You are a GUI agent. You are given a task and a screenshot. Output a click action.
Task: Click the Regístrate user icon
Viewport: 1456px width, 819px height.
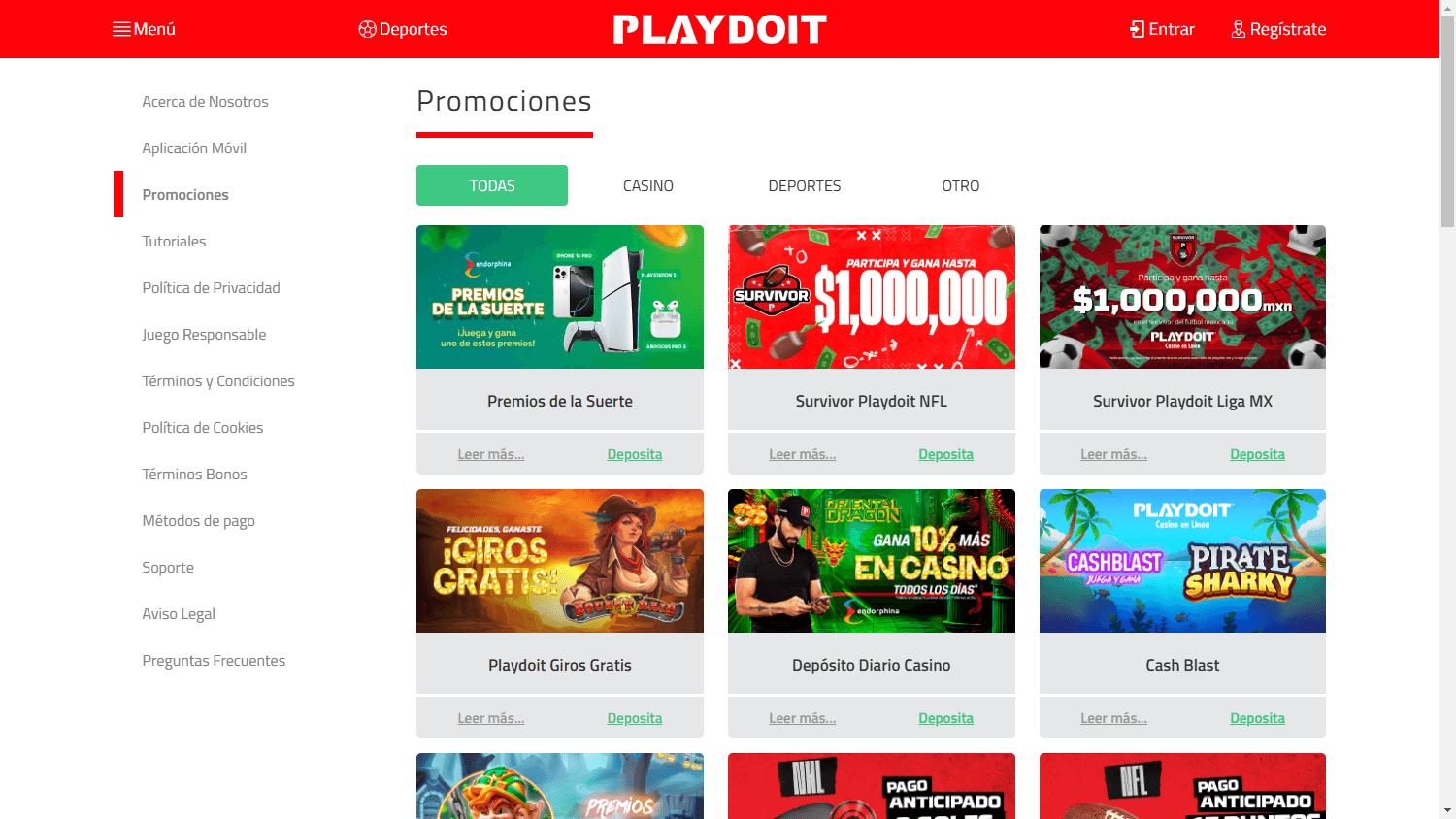1239,29
